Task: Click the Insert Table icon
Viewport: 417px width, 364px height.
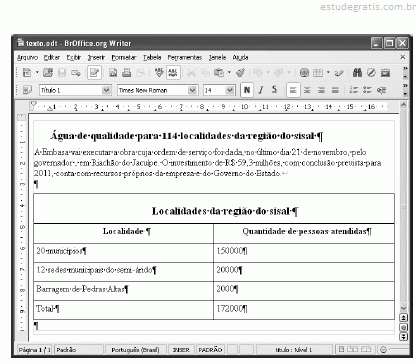Action: coord(318,72)
